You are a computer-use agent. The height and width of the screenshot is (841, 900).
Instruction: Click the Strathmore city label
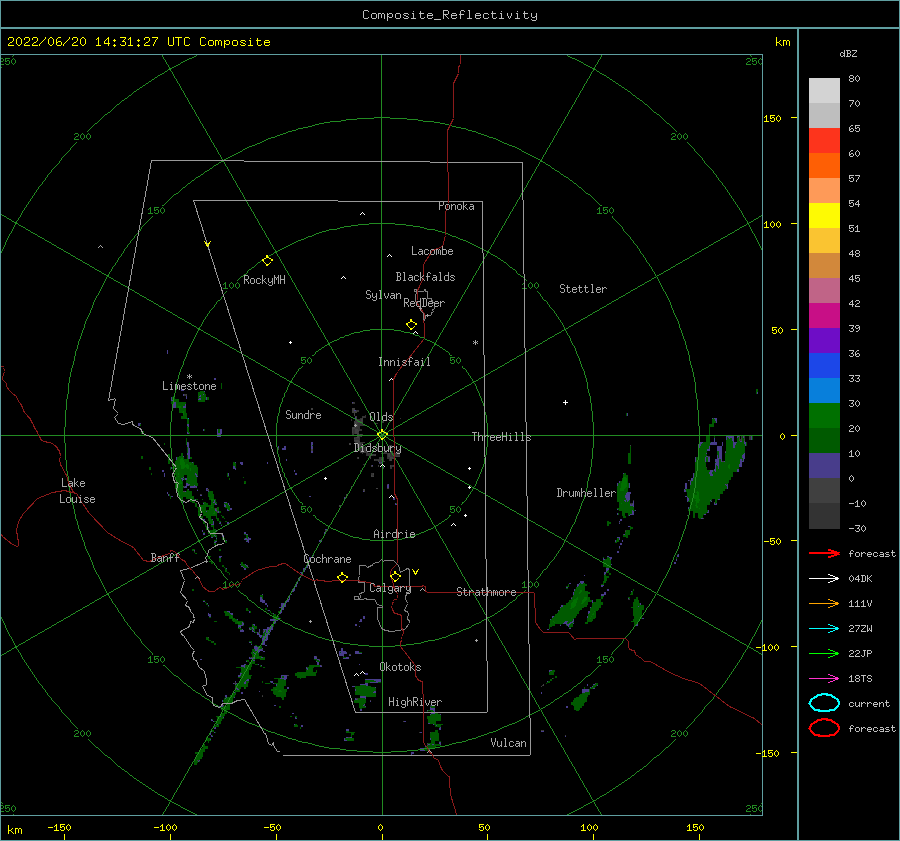click(486, 592)
